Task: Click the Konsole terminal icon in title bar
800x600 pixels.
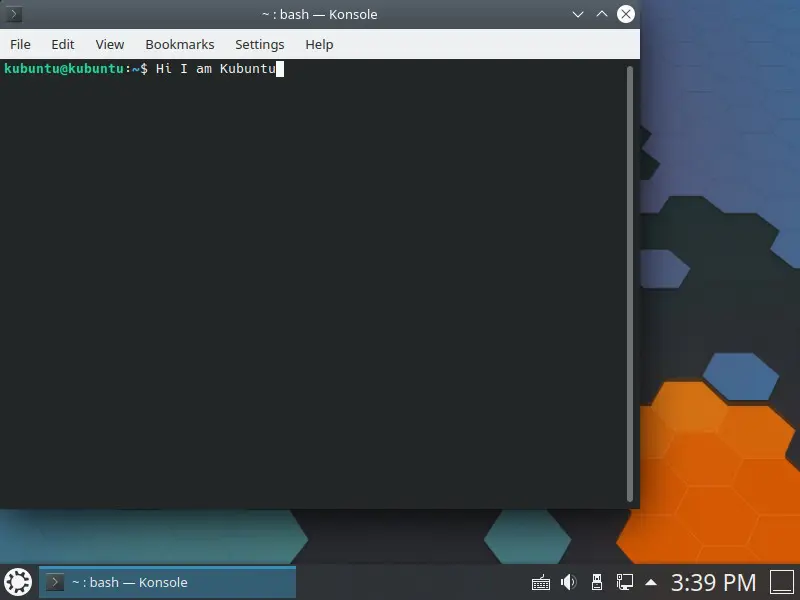Action: [14, 14]
